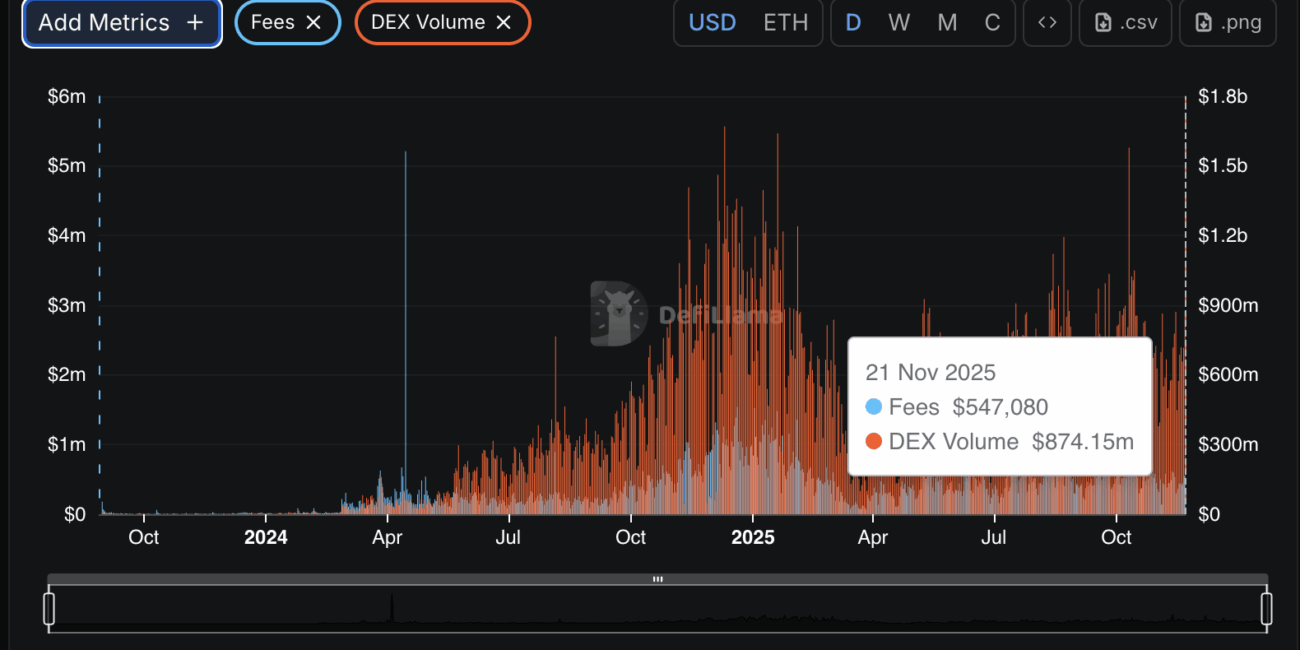Click the Fees blue legend dot in tooltip
This screenshot has height=650, width=1300.
pos(874,407)
